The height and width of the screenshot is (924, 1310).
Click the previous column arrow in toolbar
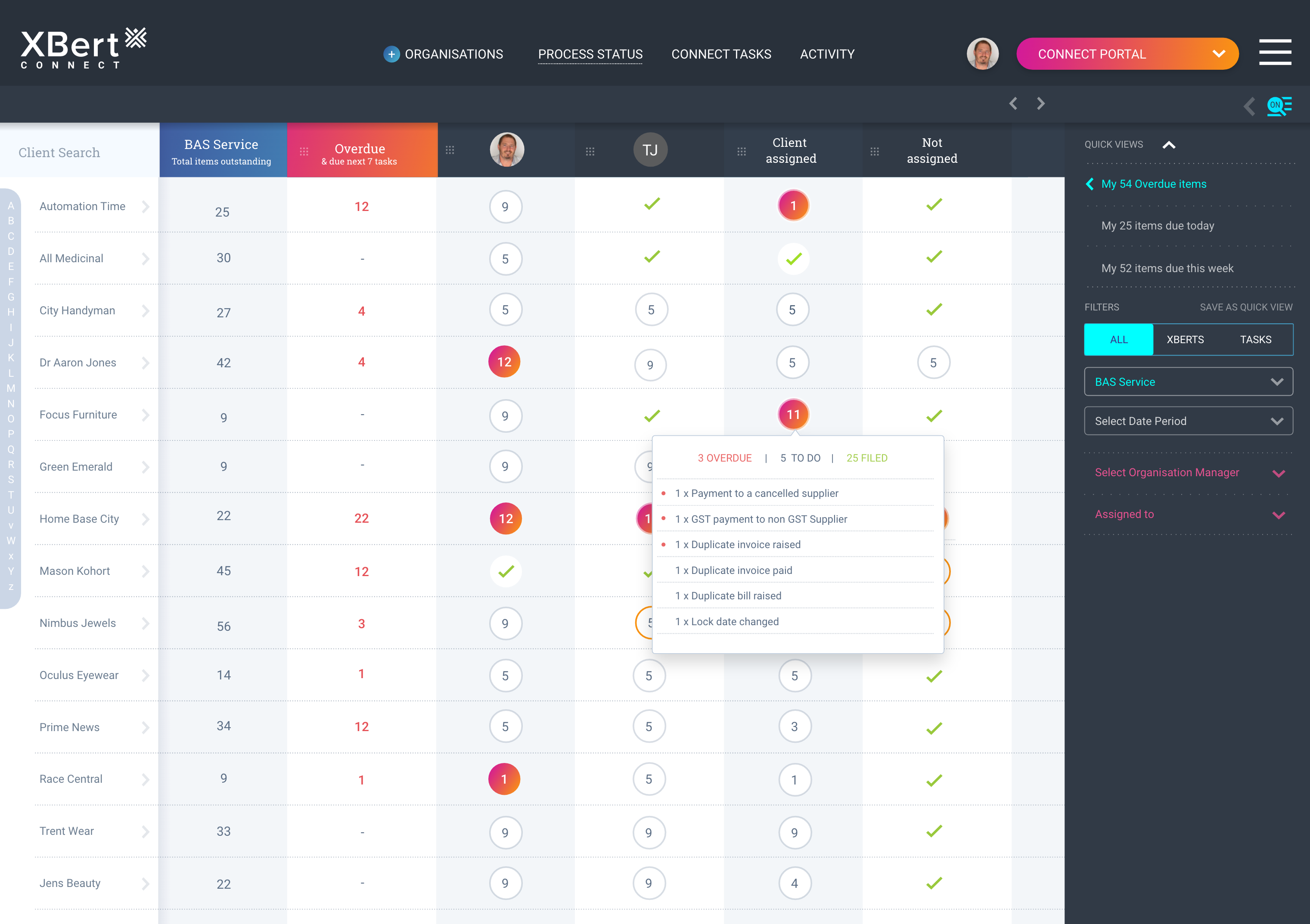[1013, 104]
